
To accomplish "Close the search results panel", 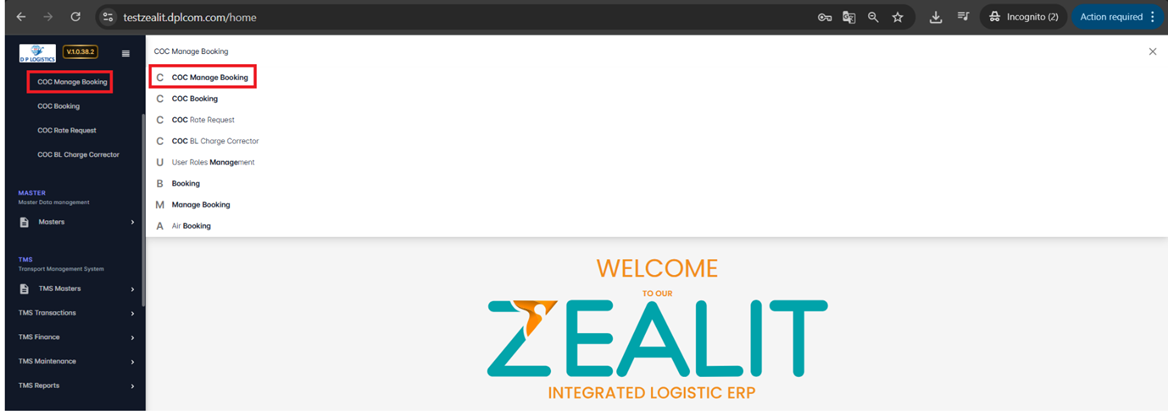I will (1152, 51).
